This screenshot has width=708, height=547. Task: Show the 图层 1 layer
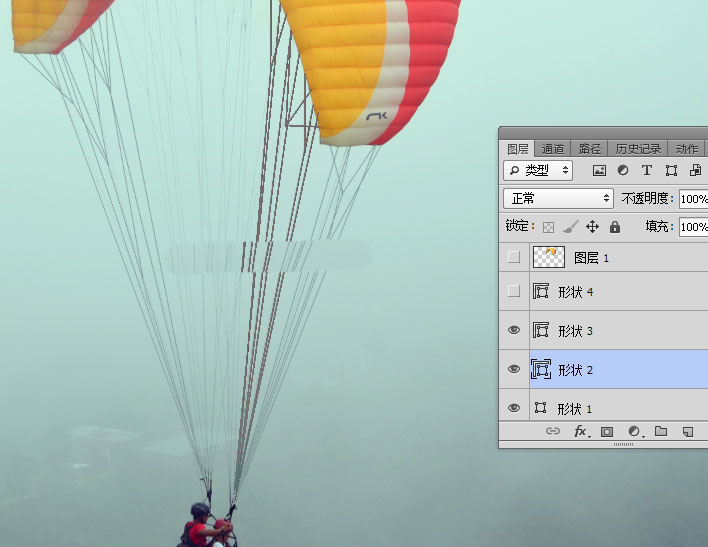514,257
